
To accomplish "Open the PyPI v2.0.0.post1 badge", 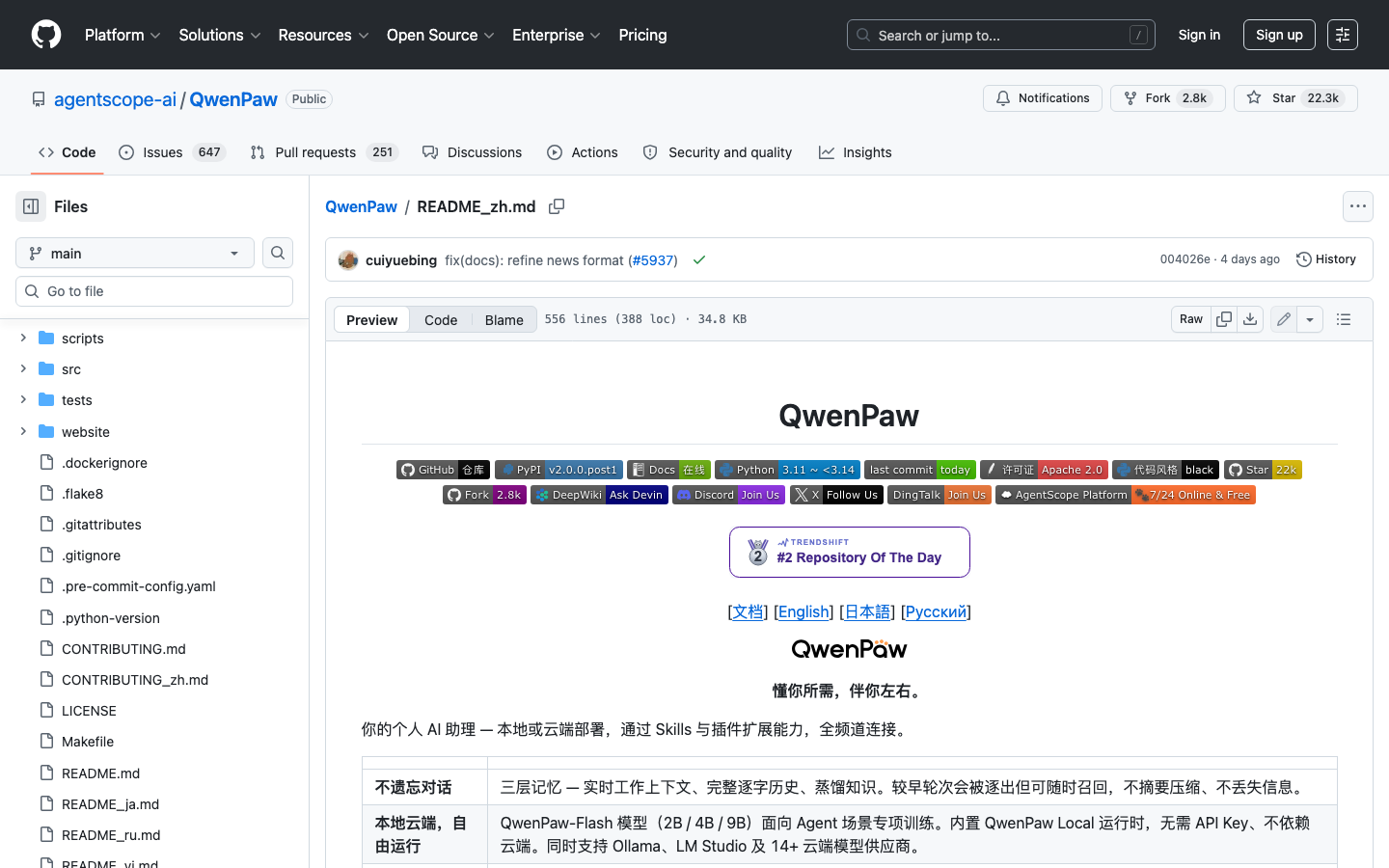I will [x=558, y=470].
